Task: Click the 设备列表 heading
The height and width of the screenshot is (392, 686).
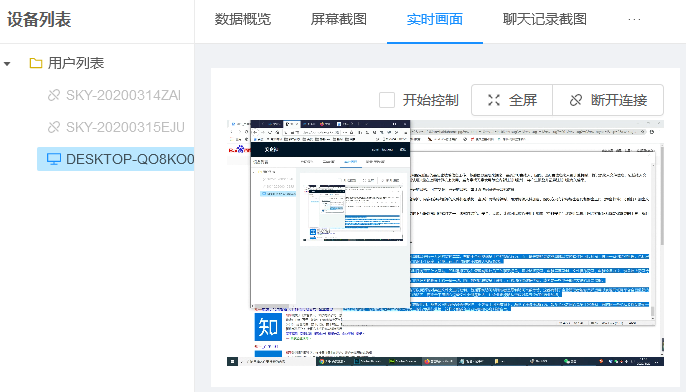Action: click(39, 20)
